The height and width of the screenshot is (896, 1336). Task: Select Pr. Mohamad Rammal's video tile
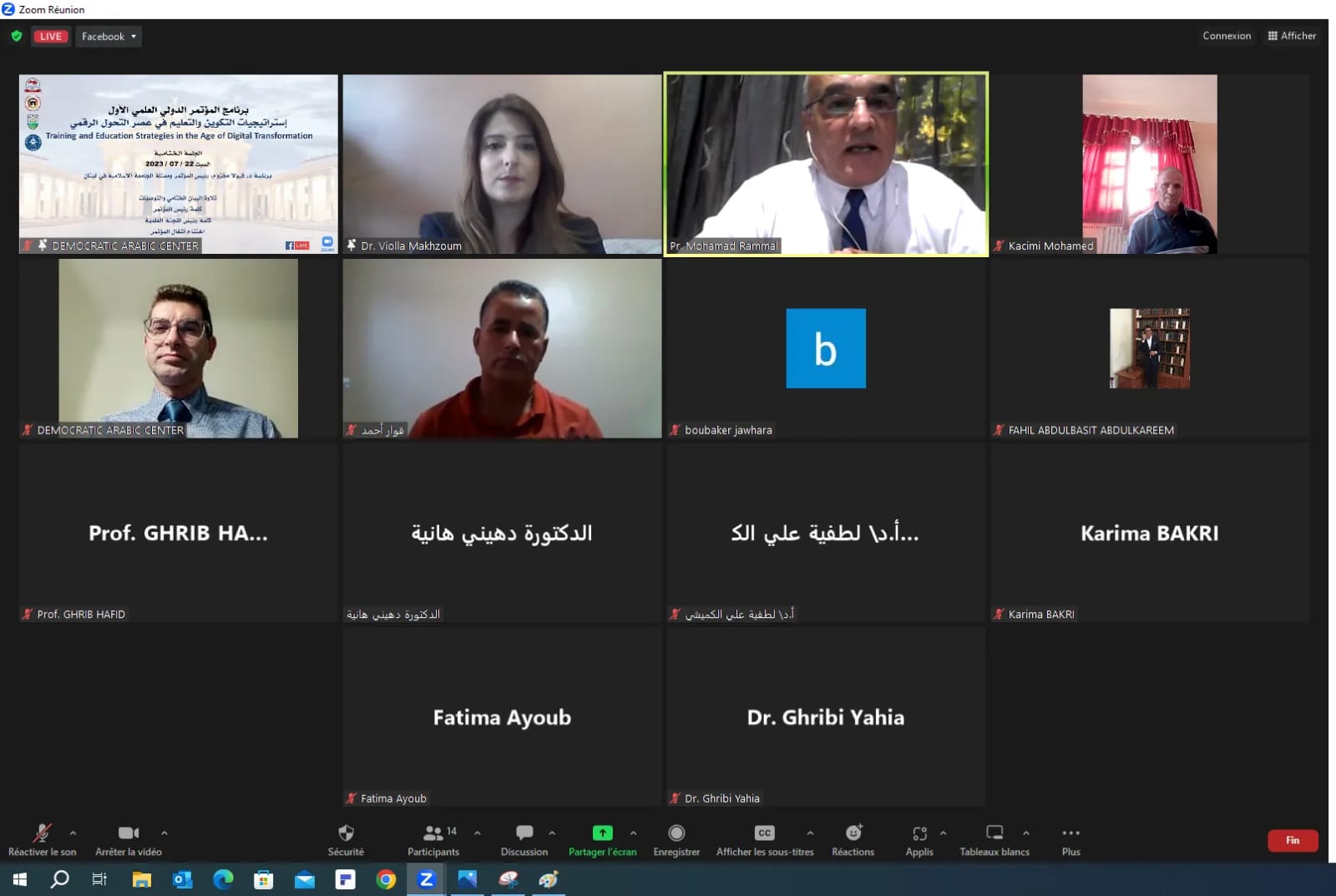point(825,164)
